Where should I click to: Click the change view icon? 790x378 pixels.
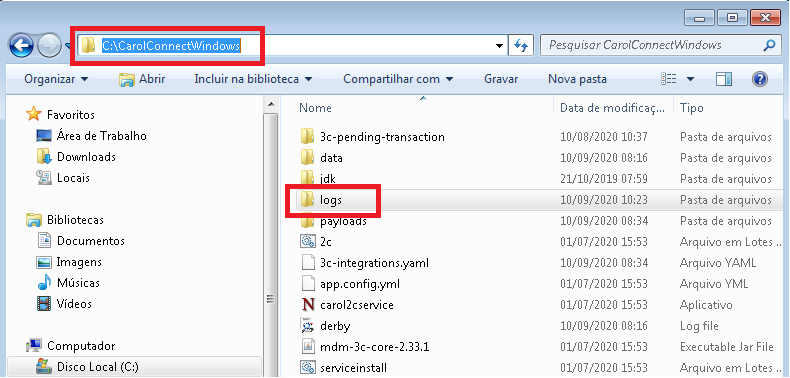coord(669,79)
